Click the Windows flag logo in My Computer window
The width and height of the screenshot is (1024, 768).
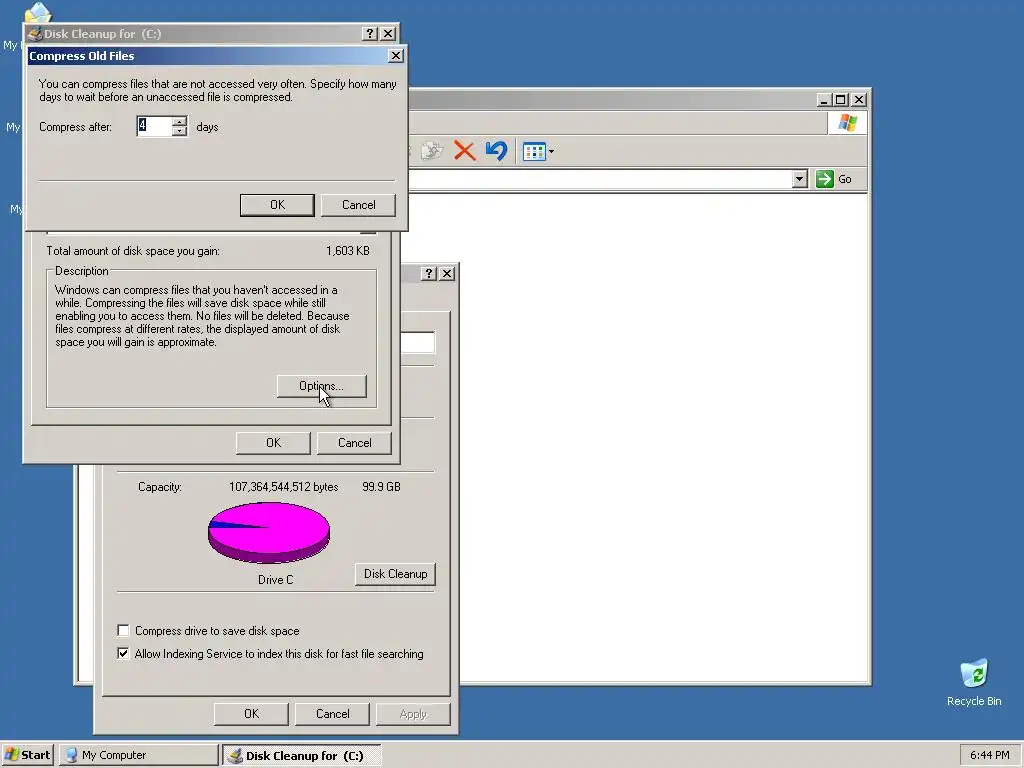(x=847, y=123)
